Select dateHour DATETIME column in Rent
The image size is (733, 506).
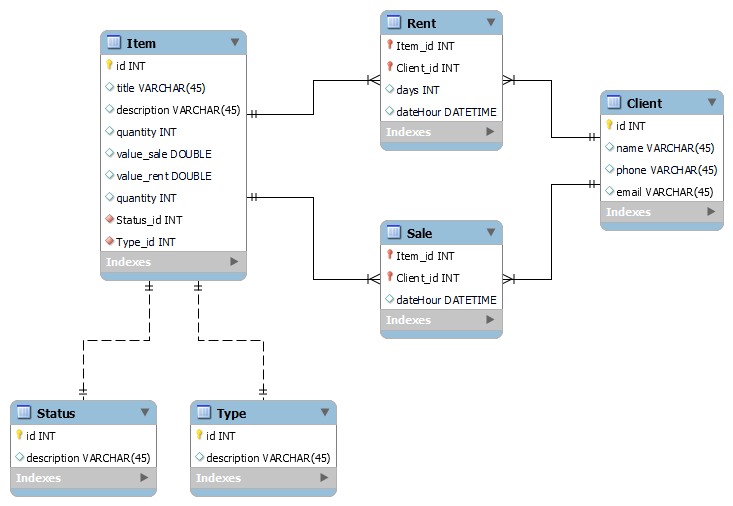pyautogui.click(x=441, y=112)
